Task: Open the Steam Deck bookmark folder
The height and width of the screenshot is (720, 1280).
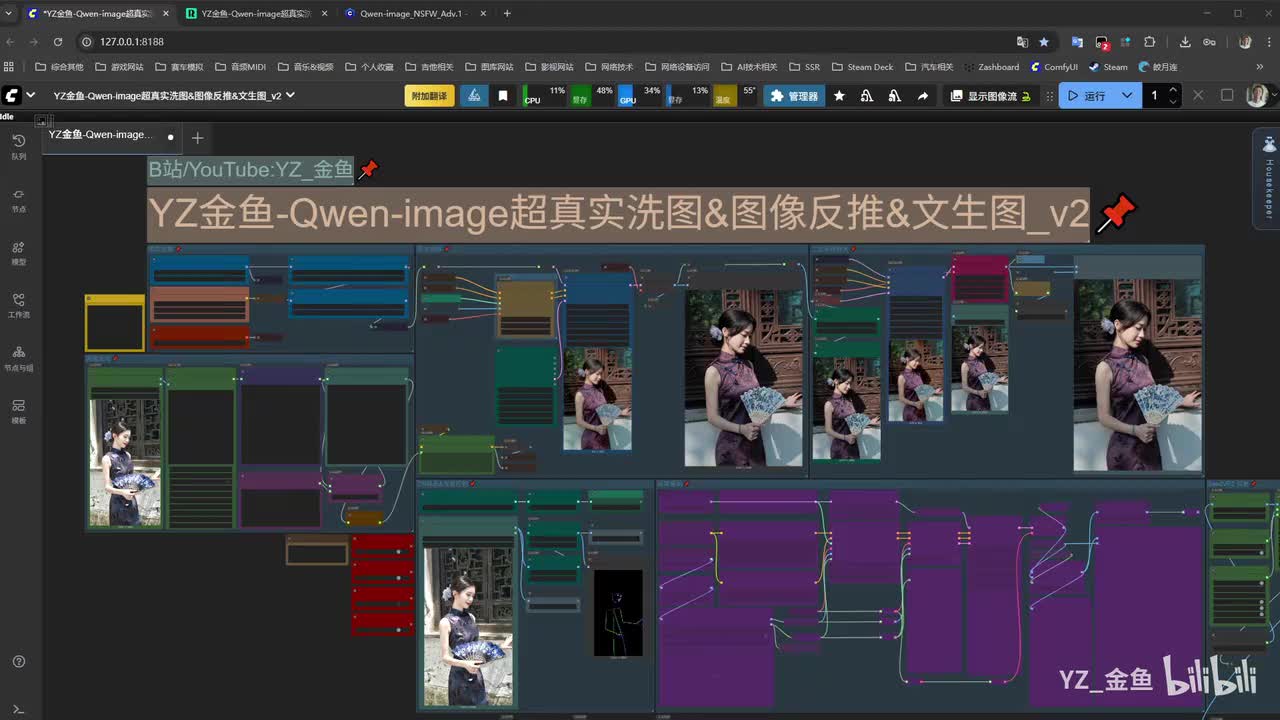Action: click(x=862, y=67)
